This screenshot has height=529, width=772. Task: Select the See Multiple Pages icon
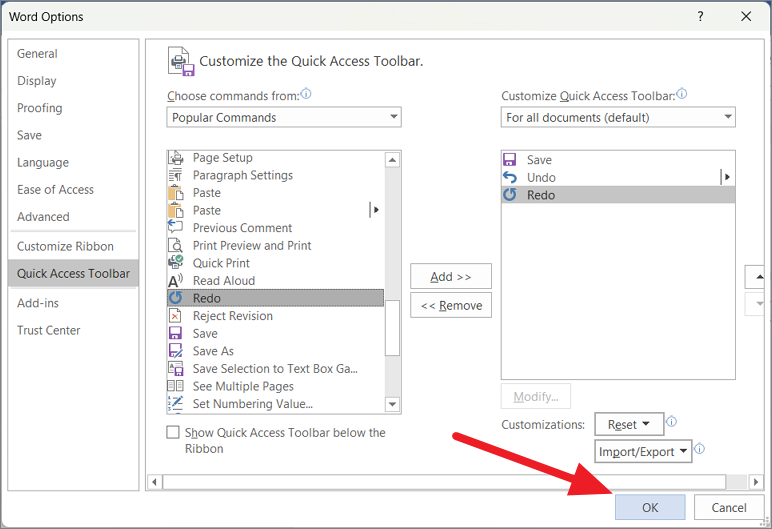click(x=176, y=386)
